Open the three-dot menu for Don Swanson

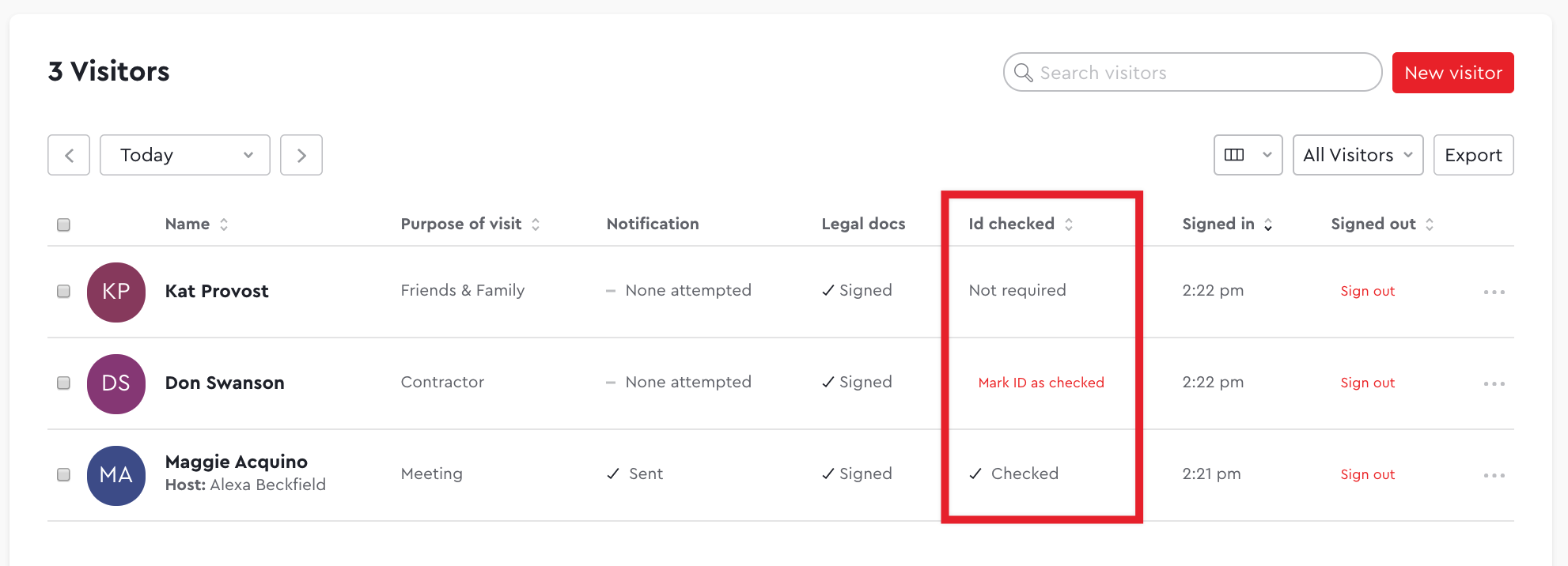(x=1494, y=383)
